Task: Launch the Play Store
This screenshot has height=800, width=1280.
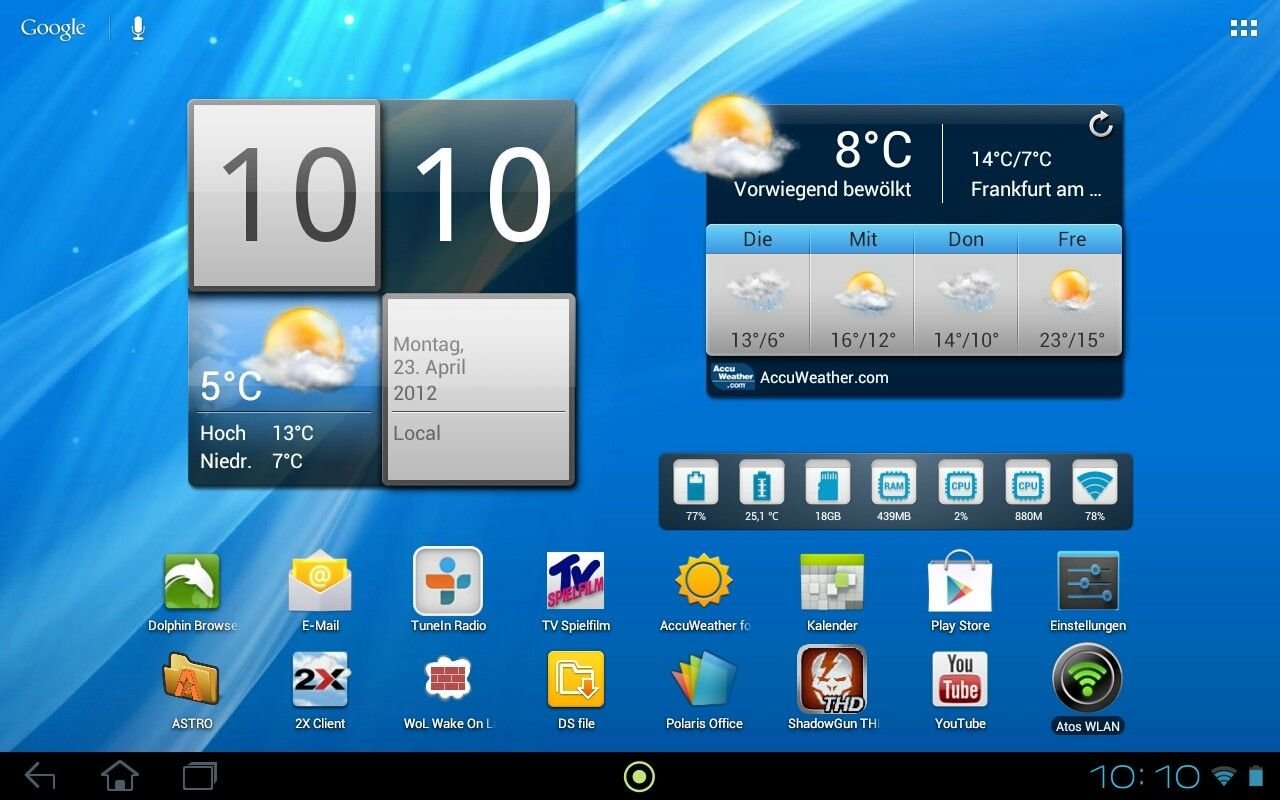Action: 960,581
